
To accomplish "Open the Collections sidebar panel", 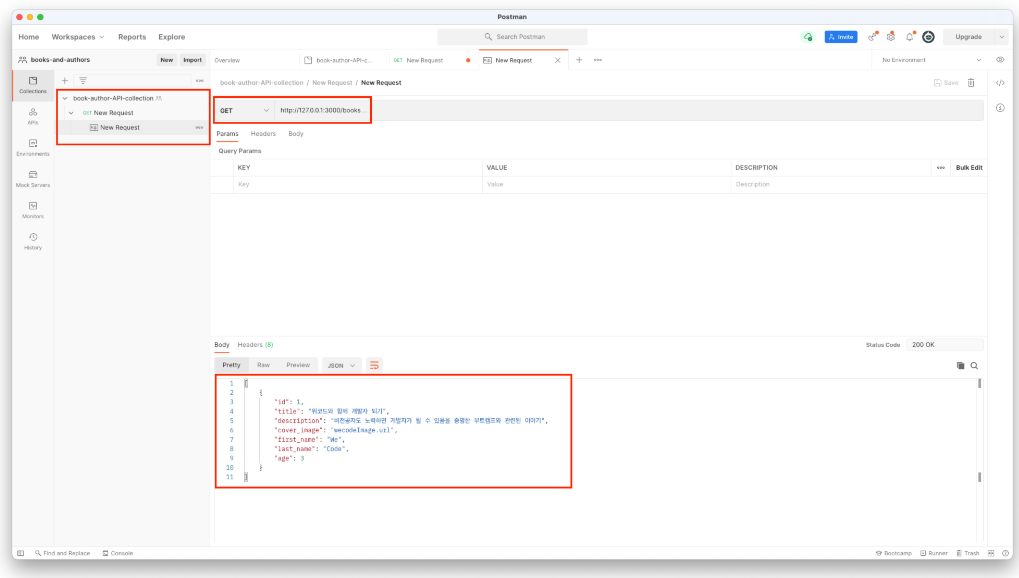I will [32, 85].
